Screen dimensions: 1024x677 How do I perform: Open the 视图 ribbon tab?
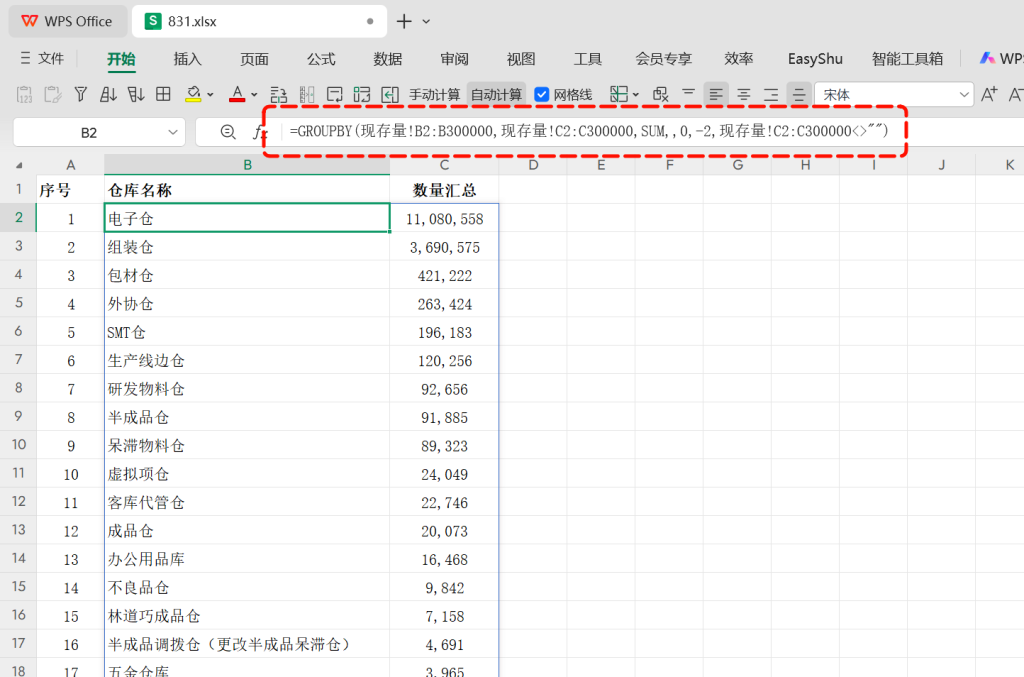(x=520, y=59)
